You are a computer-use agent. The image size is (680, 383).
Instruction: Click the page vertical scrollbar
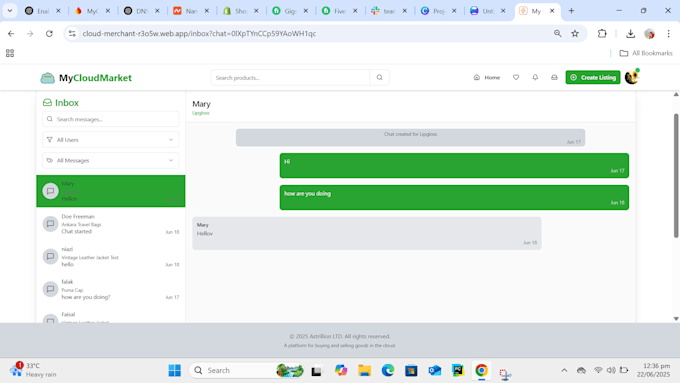[676, 176]
